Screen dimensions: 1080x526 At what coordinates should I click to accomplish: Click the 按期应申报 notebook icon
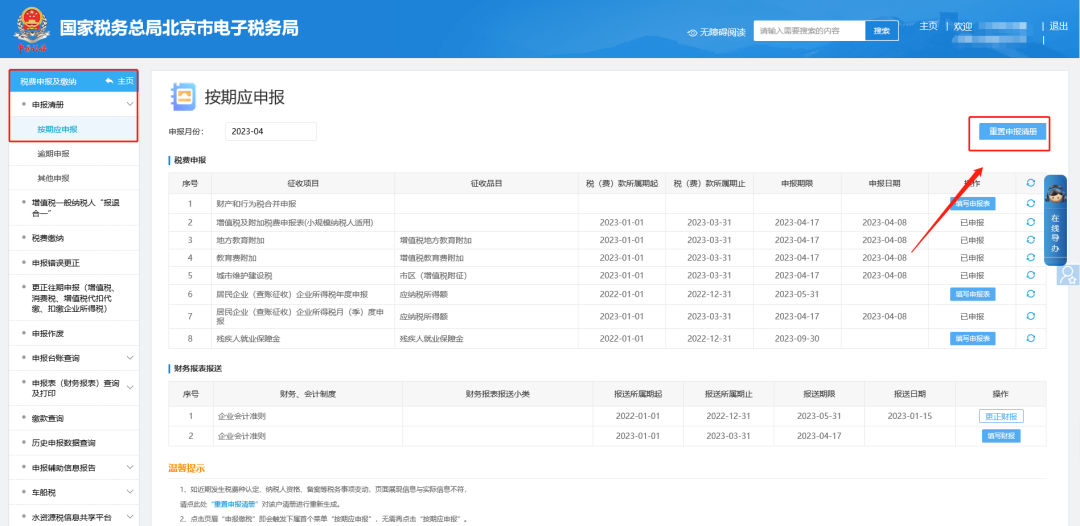click(183, 97)
